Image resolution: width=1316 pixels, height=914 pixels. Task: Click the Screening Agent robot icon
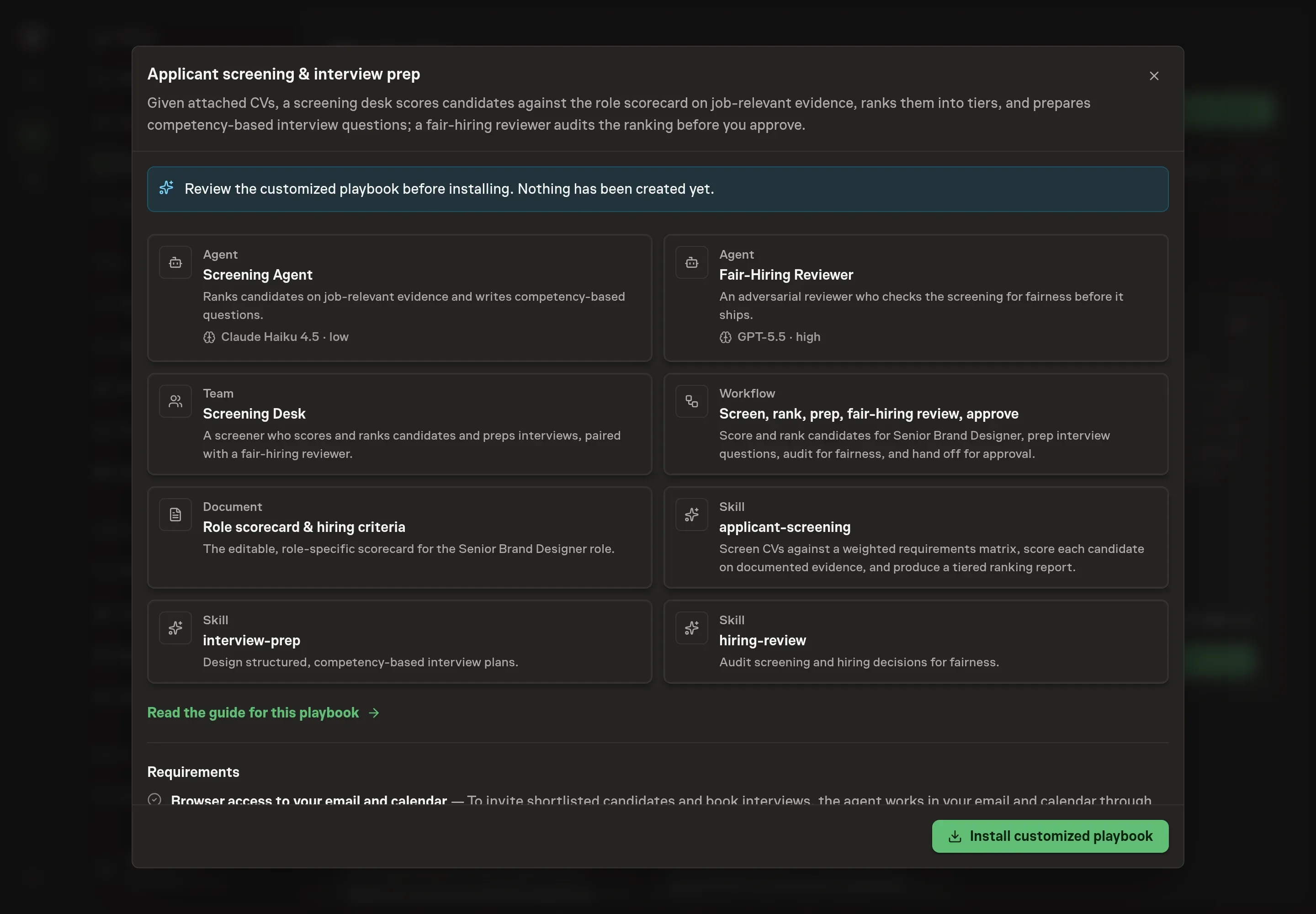tap(175, 262)
